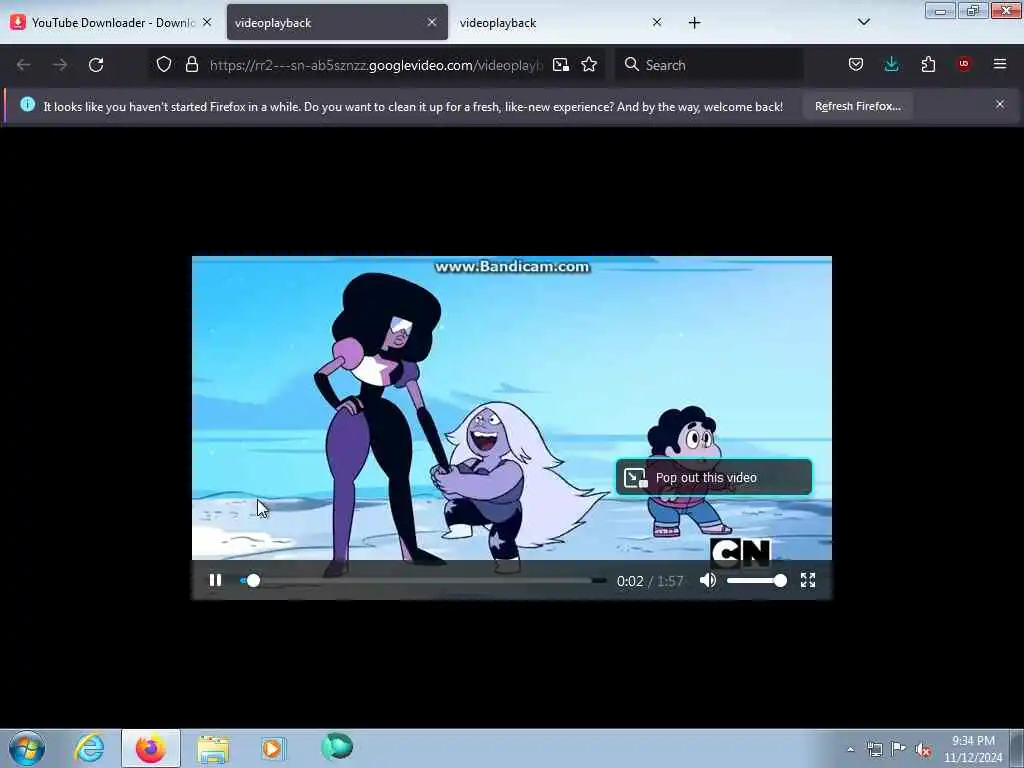Open the Save to Pocket icon
Image resolution: width=1024 pixels, height=768 pixels.
856,64
